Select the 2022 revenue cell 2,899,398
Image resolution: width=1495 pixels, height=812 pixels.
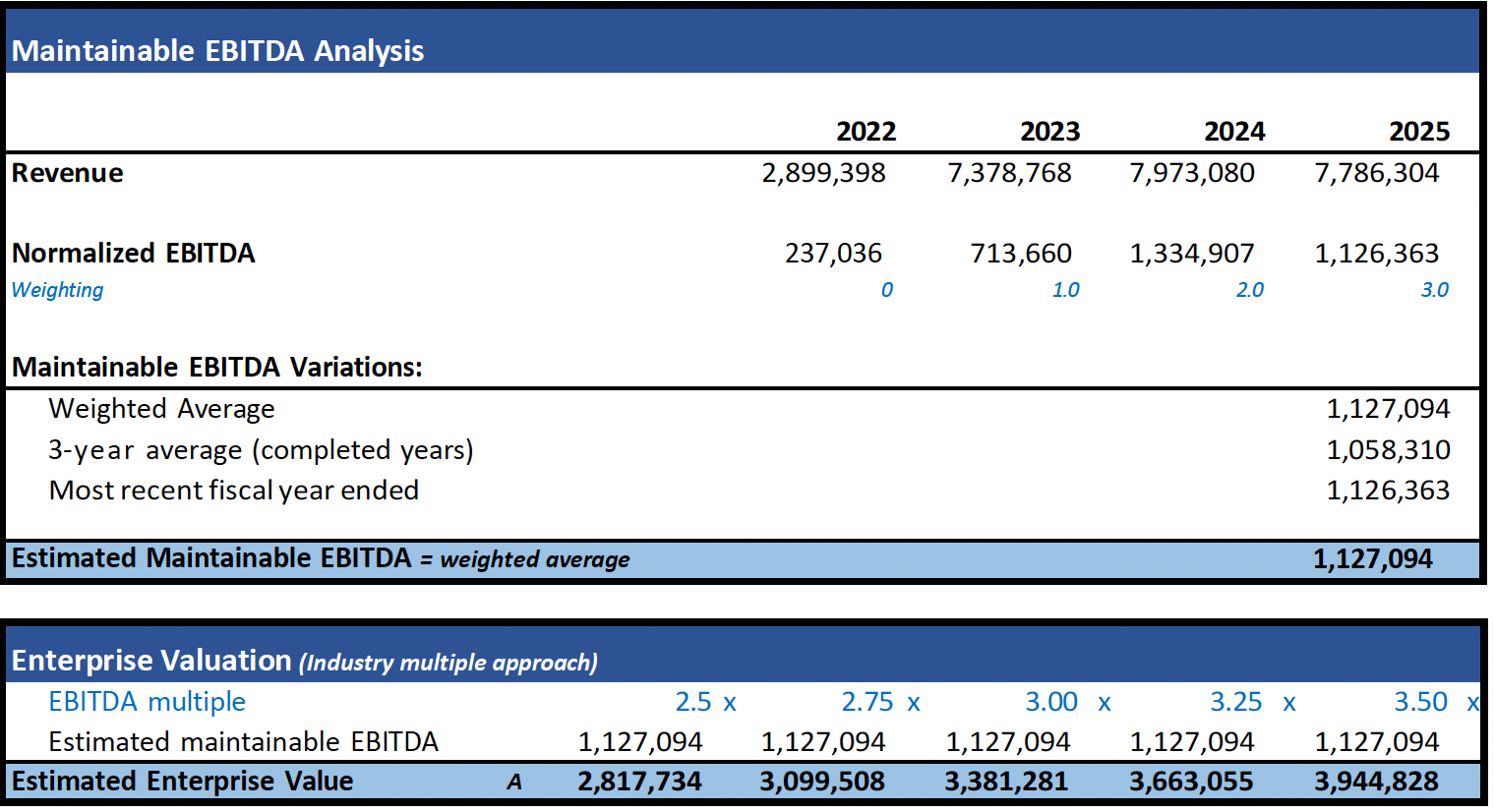[823, 173]
